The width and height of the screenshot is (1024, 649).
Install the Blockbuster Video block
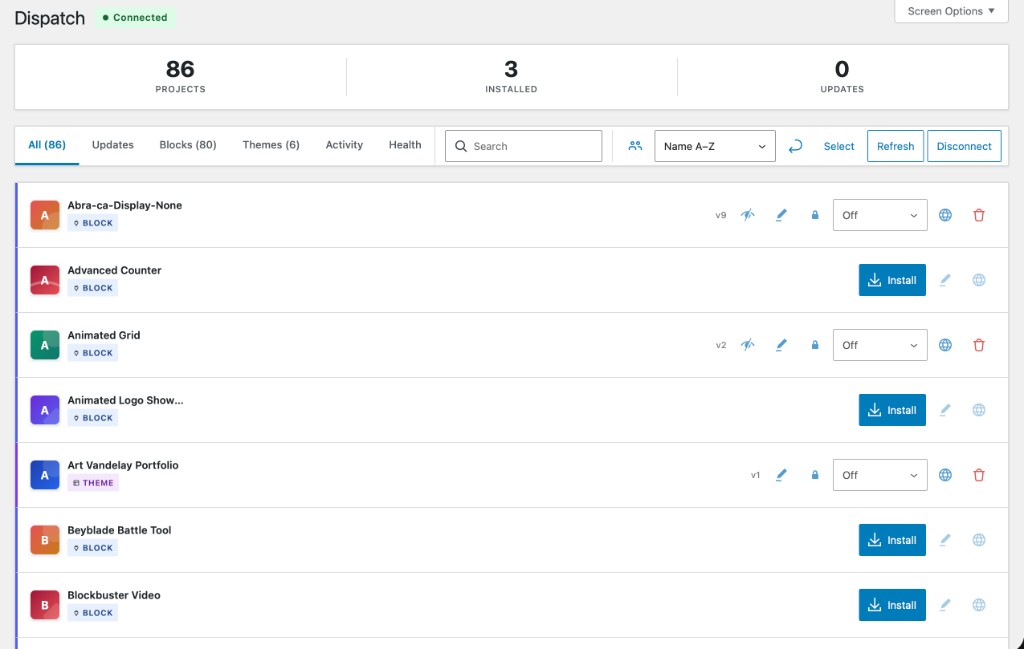pyautogui.click(x=892, y=605)
